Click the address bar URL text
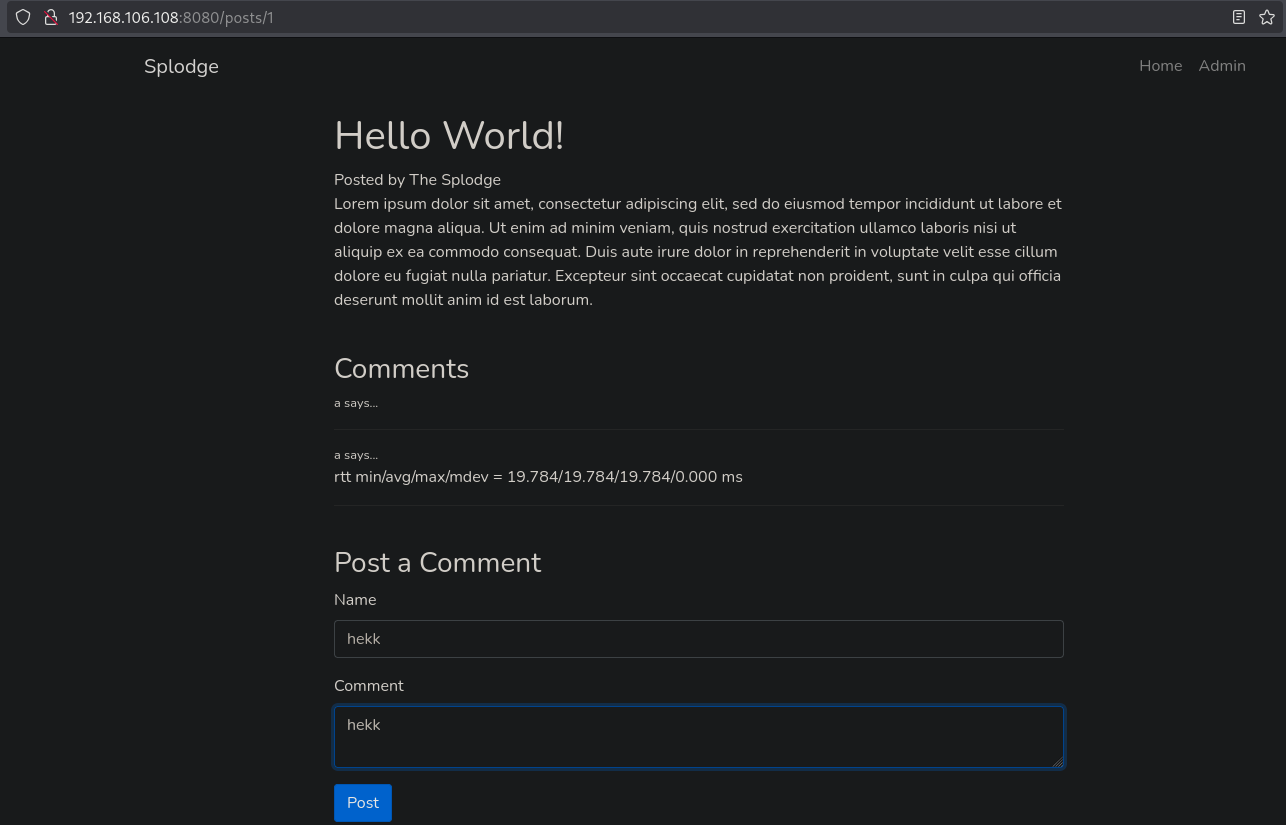 (170, 17)
